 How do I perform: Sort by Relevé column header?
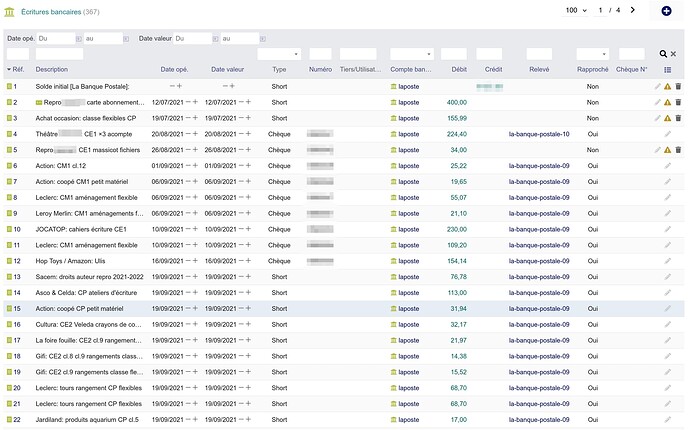click(x=539, y=70)
